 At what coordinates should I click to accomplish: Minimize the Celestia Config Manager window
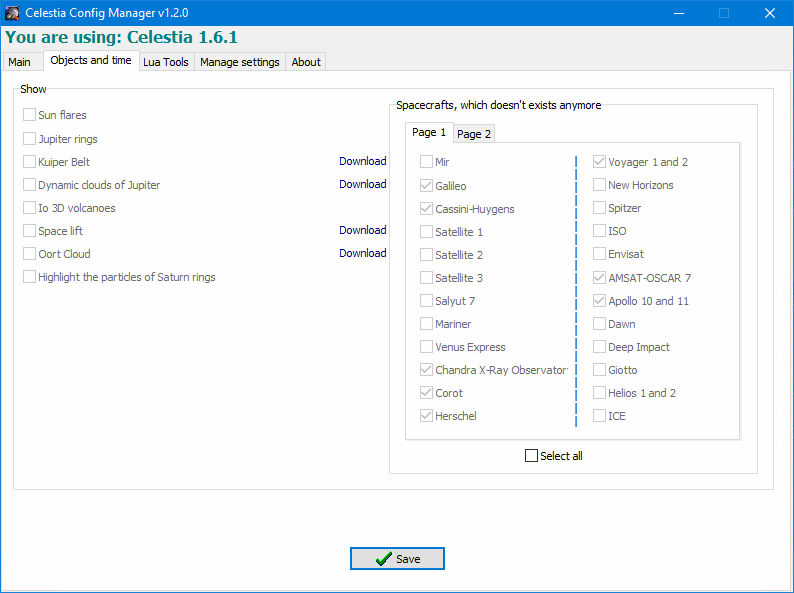pyautogui.click(x=679, y=13)
